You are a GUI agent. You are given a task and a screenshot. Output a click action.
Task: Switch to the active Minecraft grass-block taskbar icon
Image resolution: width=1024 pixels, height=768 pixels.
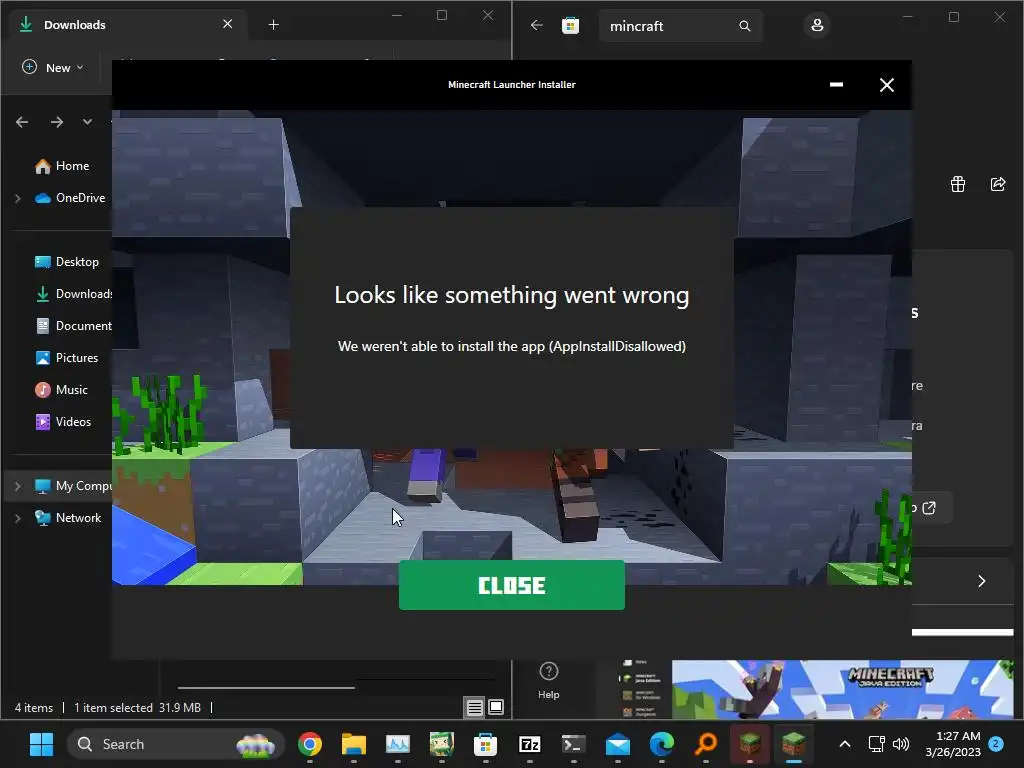pos(793,744)
